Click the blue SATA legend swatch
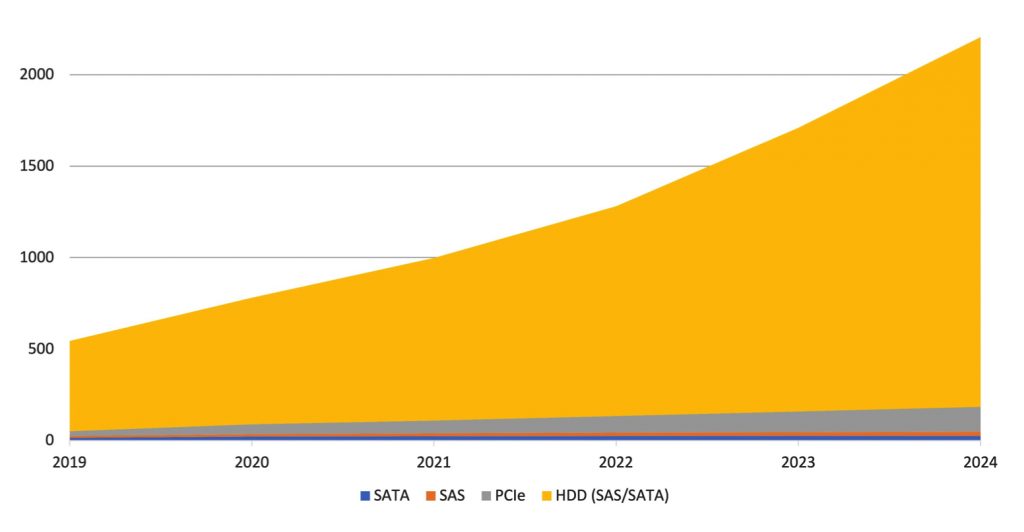Screen dimensions: 1024x532 click(x=365, y=496)
